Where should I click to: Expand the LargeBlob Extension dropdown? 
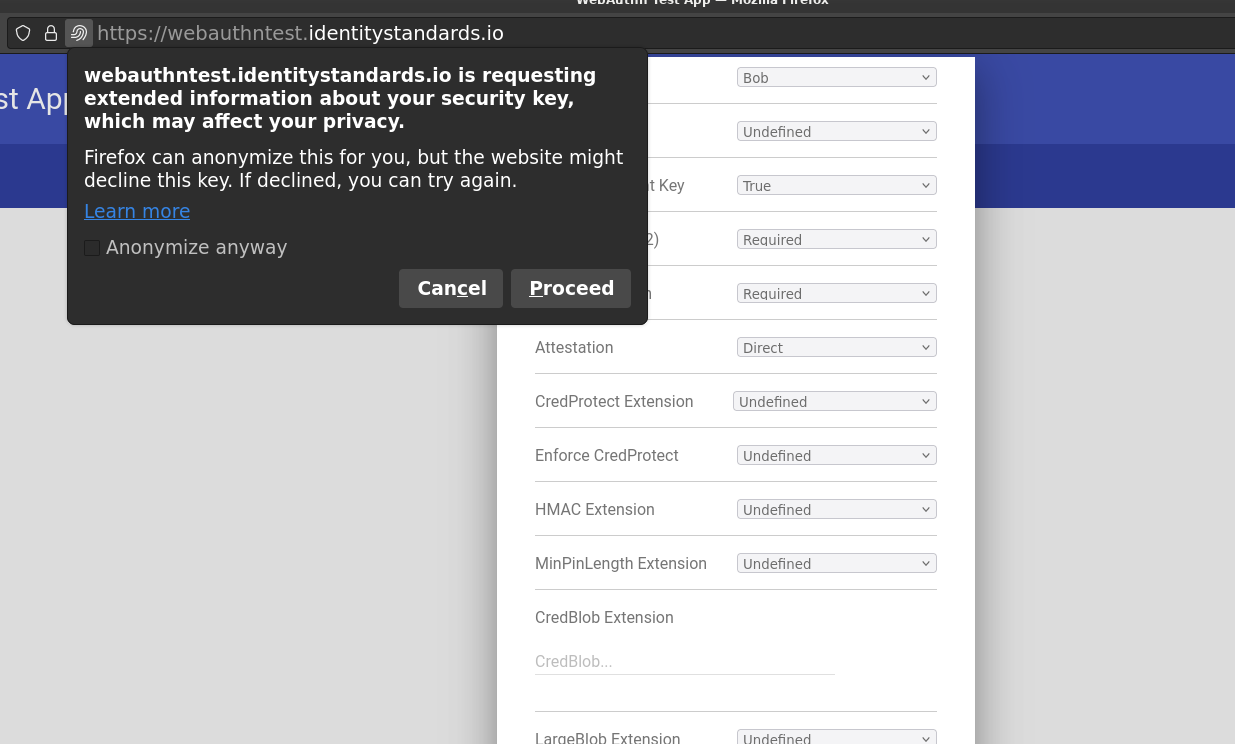point(837,738)
